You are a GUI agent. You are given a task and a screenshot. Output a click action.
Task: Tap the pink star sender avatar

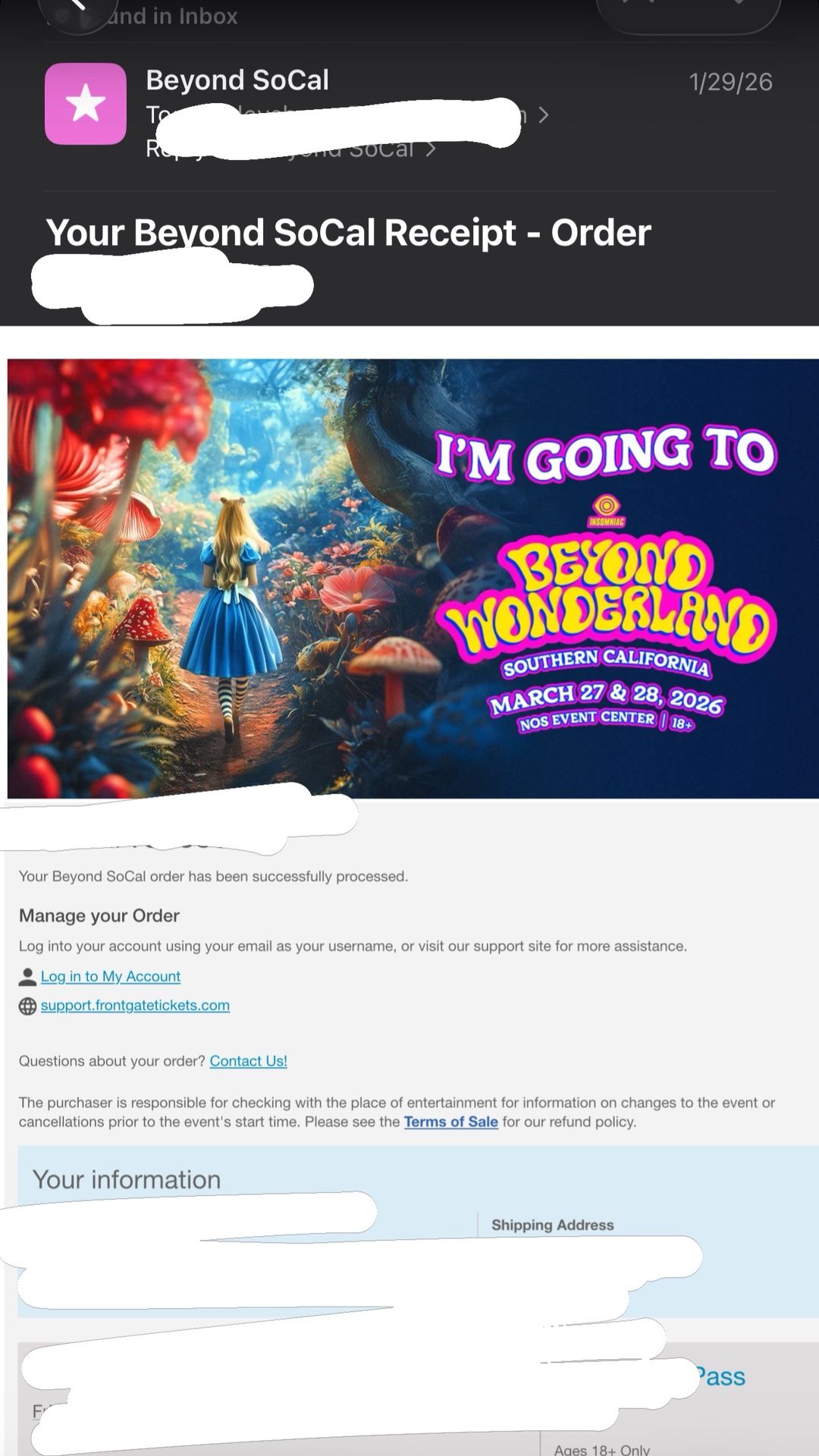(x=86, y=104)
